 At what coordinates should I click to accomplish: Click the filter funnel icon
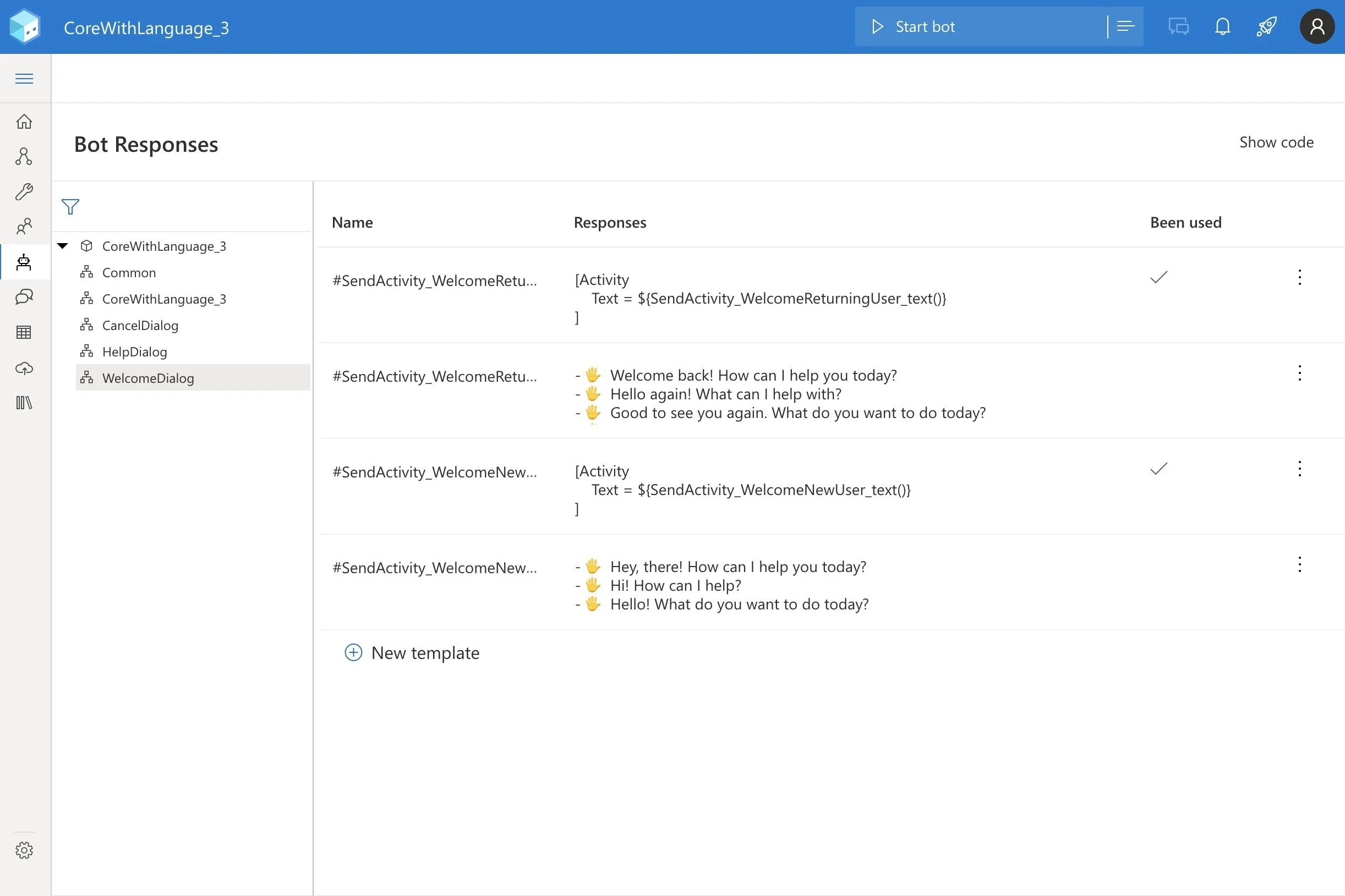click(x=70, y=206)
